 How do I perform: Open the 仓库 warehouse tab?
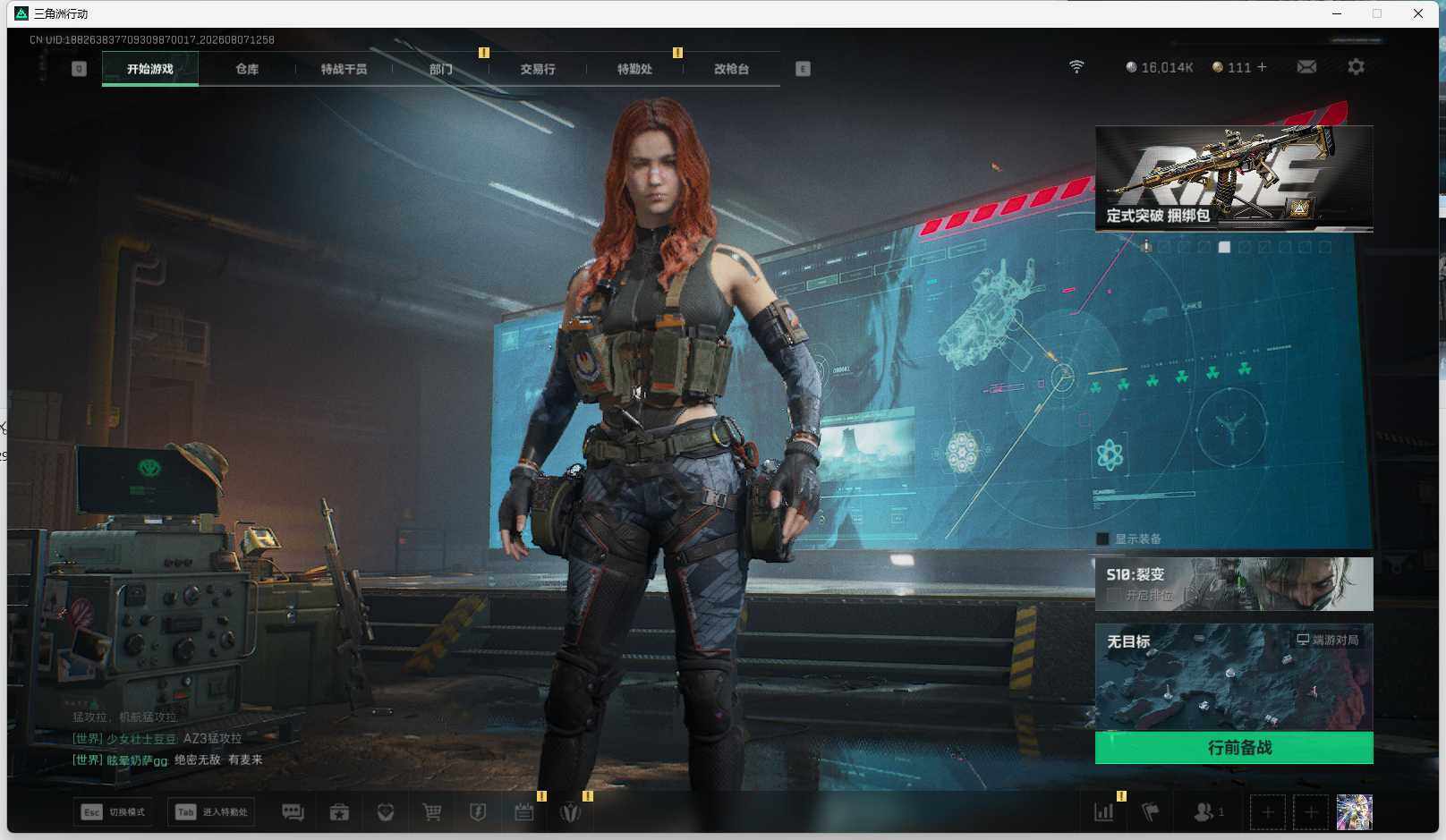[x=247, y=69]
